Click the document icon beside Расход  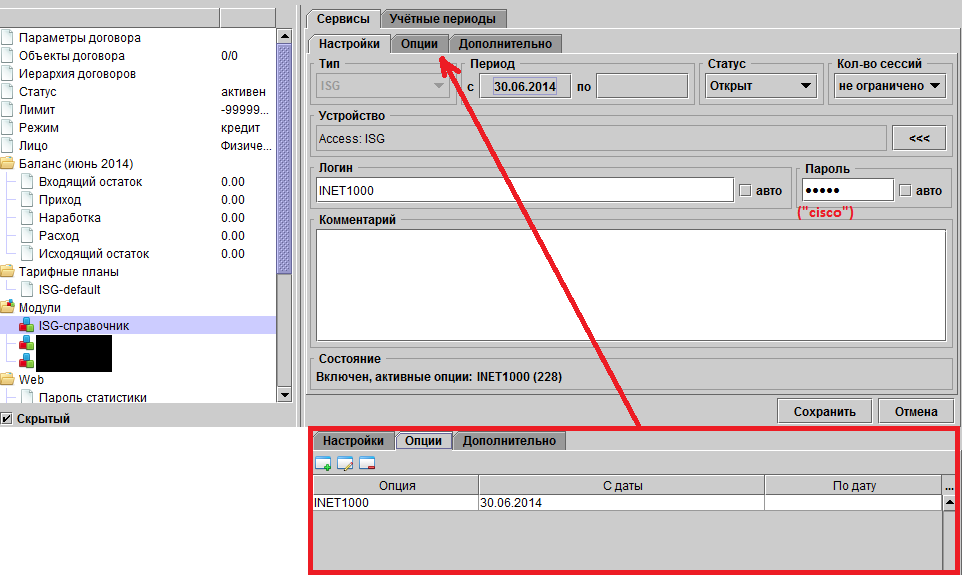[x=27, y=236]
